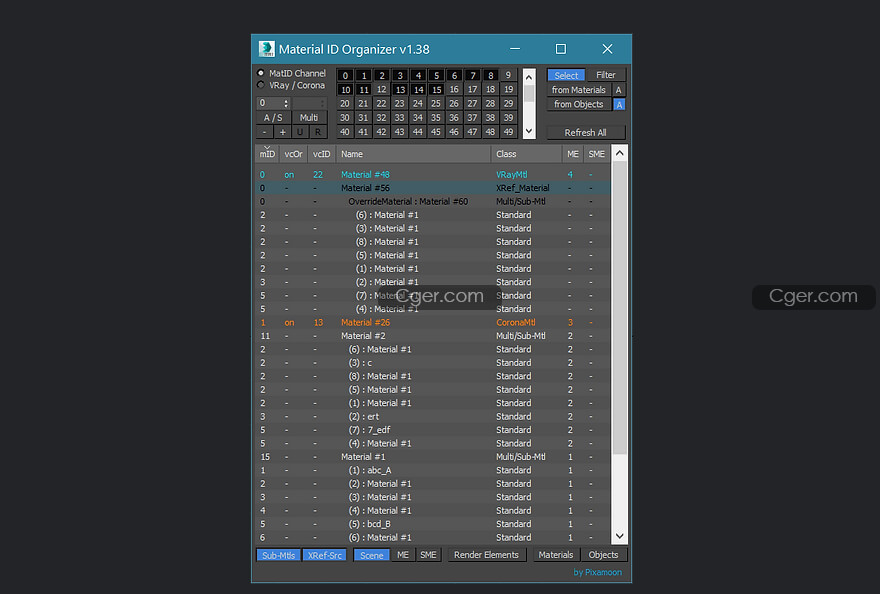
Task: Click the ID grid scroll down arrow
Action: click(529, 131)
